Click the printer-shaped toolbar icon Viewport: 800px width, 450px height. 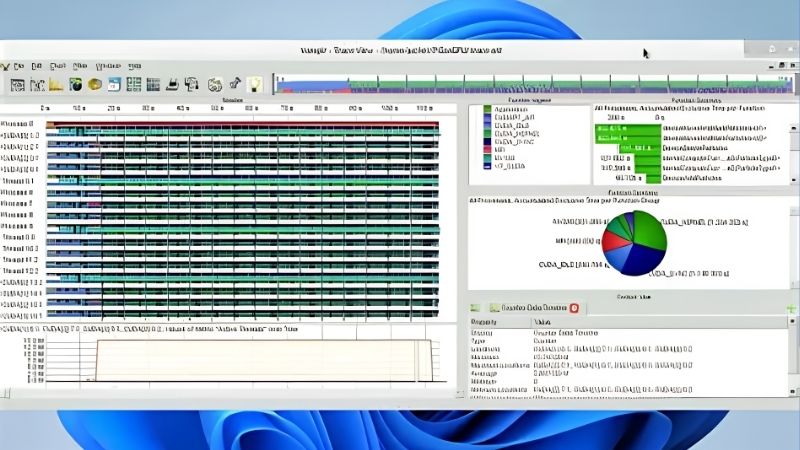pos(172,85)
